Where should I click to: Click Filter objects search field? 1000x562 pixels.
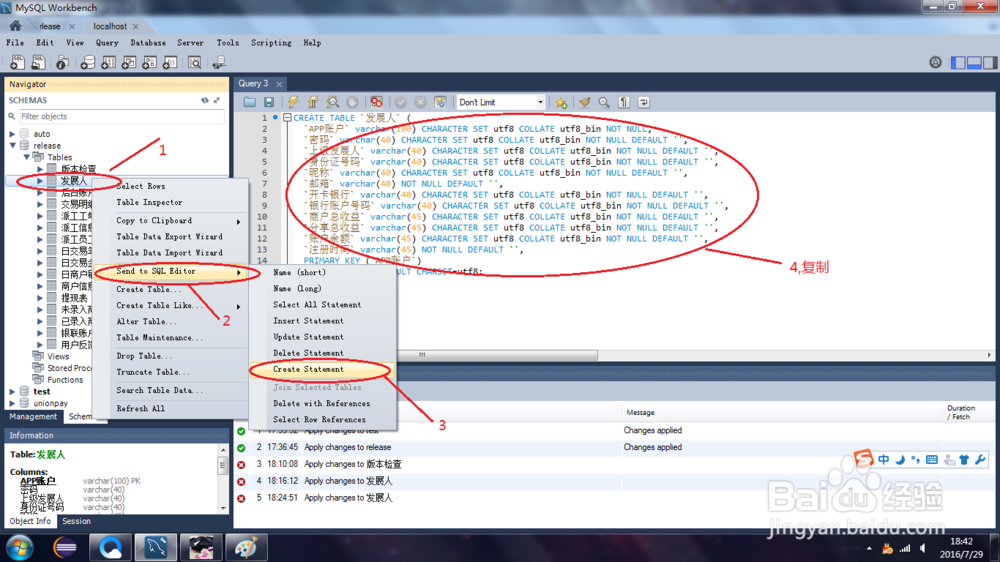(121, 116)
